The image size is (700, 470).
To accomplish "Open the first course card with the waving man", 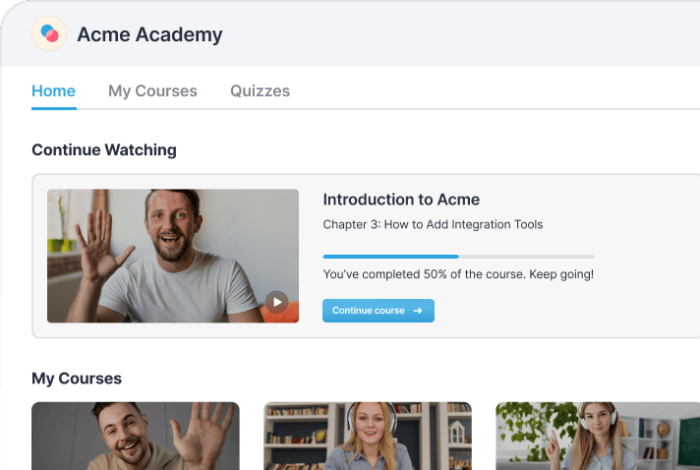I will click(x=135, y=436).
